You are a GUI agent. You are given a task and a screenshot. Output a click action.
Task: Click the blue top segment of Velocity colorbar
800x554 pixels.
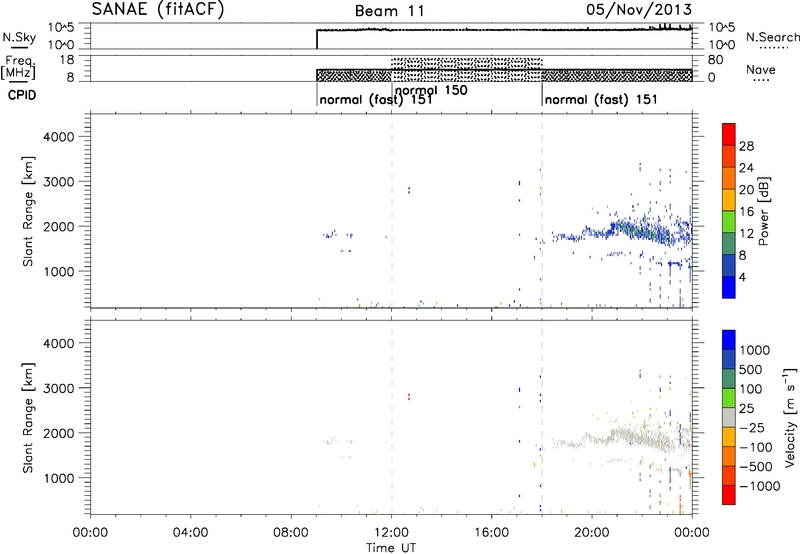click(729, 340)
